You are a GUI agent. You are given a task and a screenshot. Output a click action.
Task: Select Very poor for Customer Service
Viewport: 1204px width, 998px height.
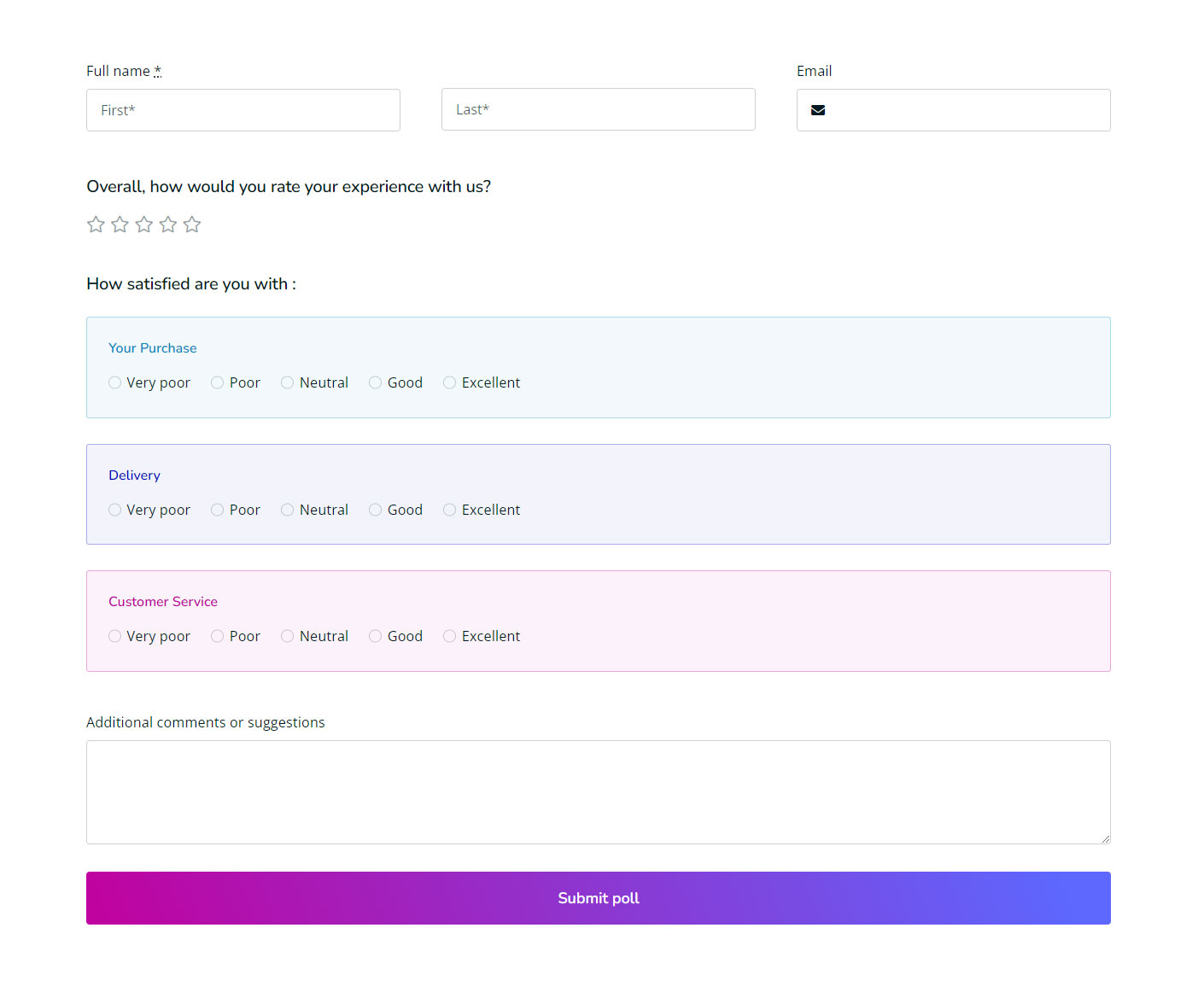pyautogui.click(x=114, y=636)
